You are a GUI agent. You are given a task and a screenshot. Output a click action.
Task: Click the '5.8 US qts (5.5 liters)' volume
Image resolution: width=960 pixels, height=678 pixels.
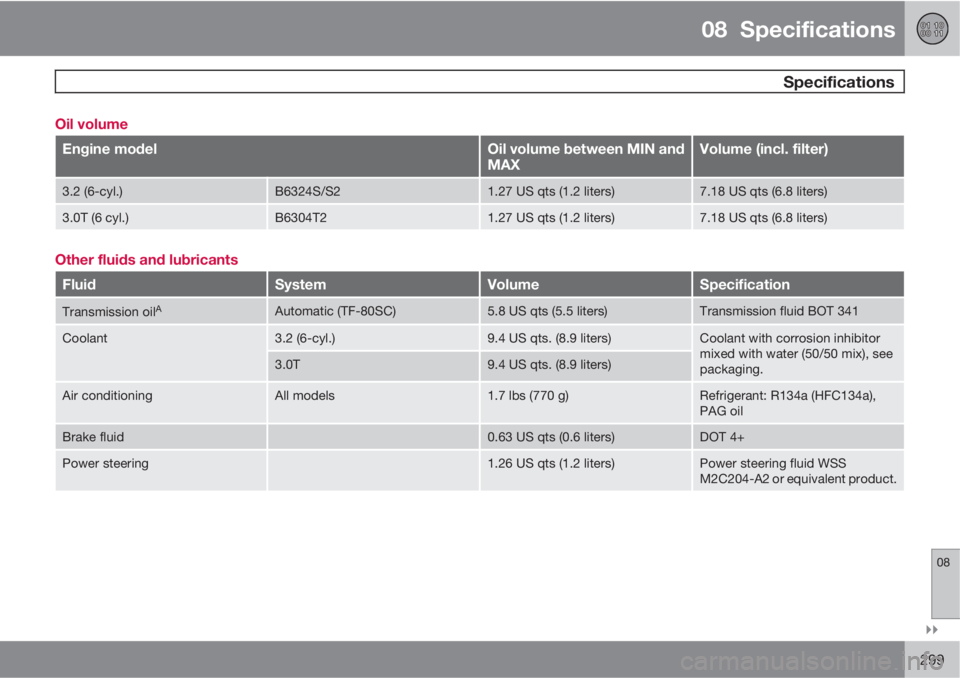coord(586,311)
